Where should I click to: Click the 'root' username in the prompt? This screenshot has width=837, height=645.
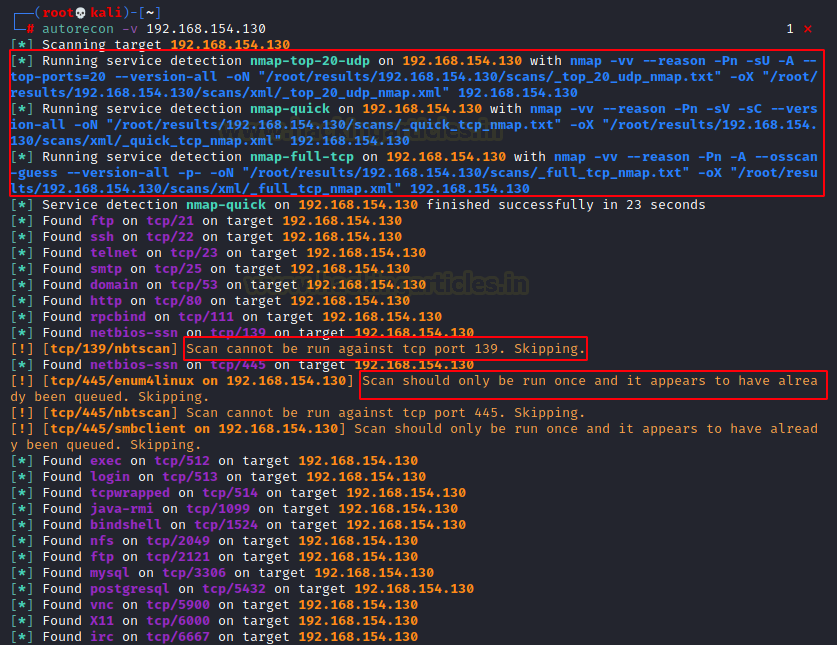point(58,13)
